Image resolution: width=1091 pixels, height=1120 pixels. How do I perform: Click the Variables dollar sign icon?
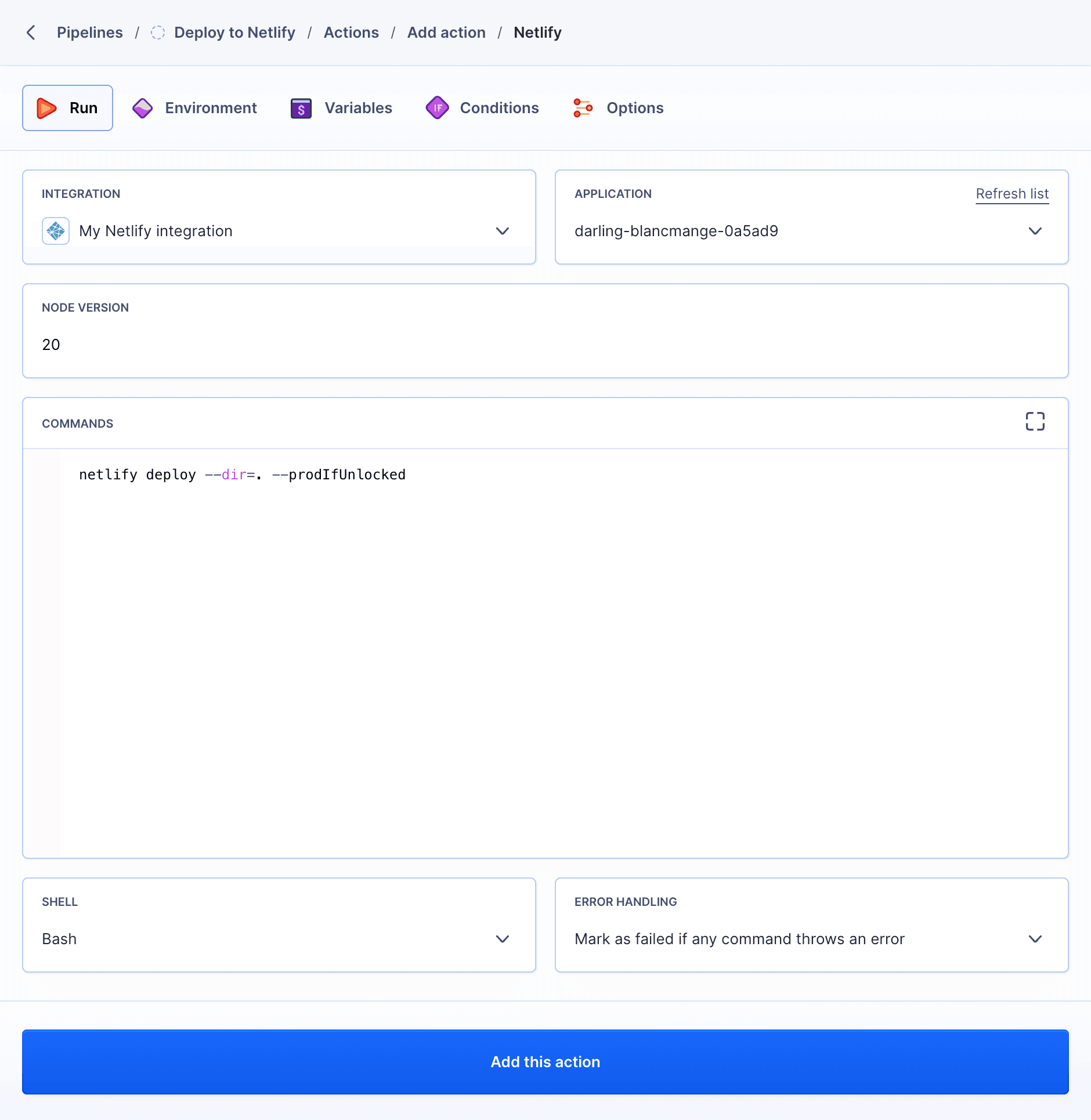tap(300, 107)
